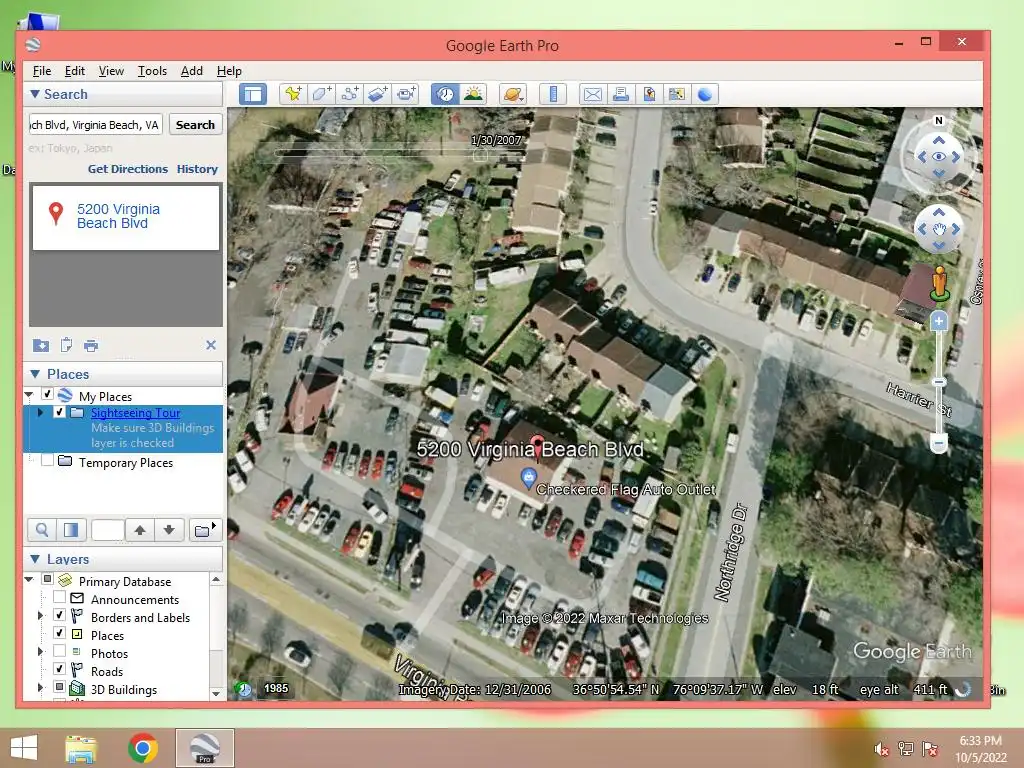Image resolution: width=1024 pixels, height=768 pixels.
Task: Check the Temporary Places checkbox
Action: tap(47, 460)
